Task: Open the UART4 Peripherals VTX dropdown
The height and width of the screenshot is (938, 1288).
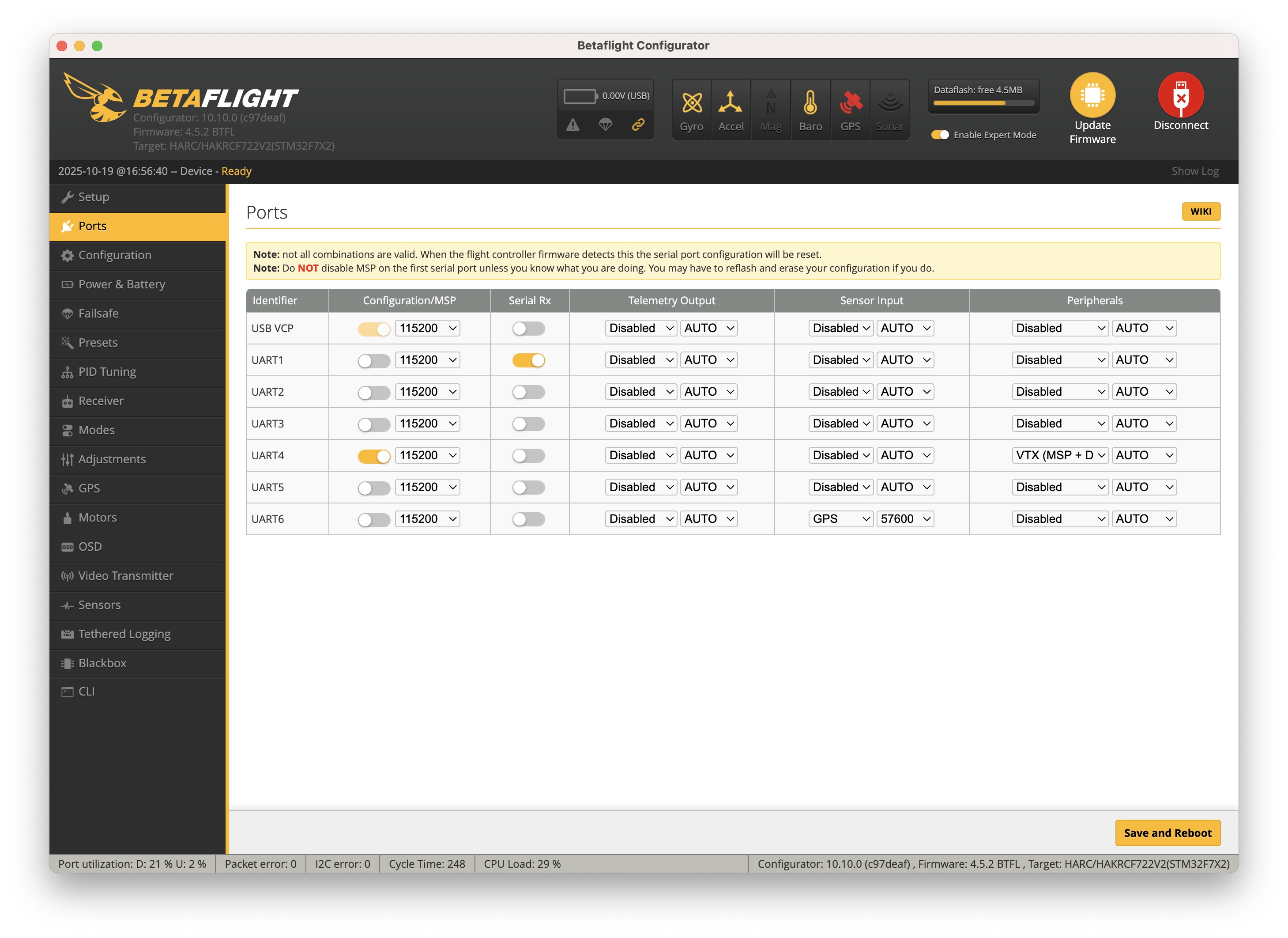Action: 1059,455
